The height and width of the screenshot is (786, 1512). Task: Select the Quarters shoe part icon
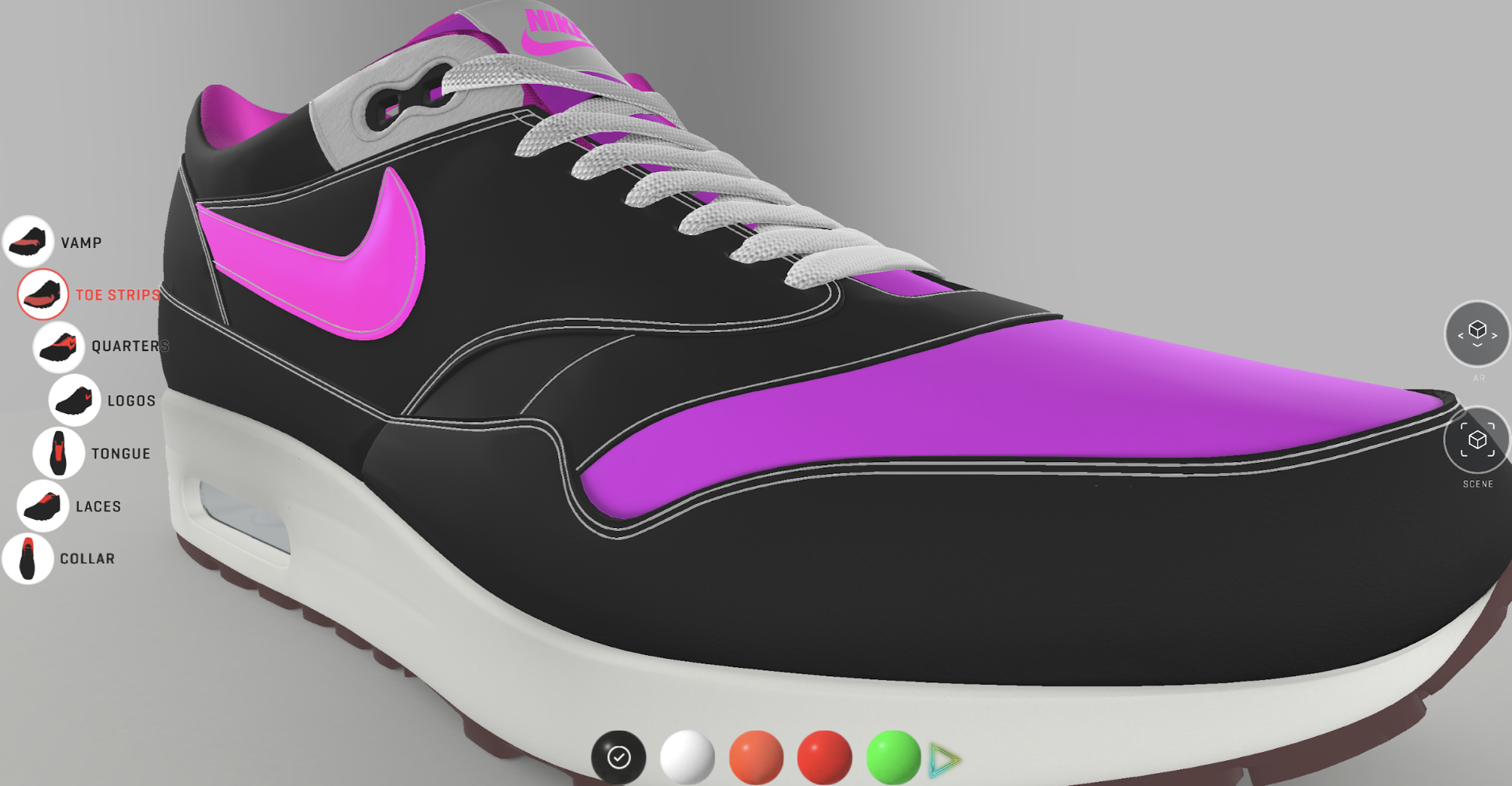(x=59, y=346)
